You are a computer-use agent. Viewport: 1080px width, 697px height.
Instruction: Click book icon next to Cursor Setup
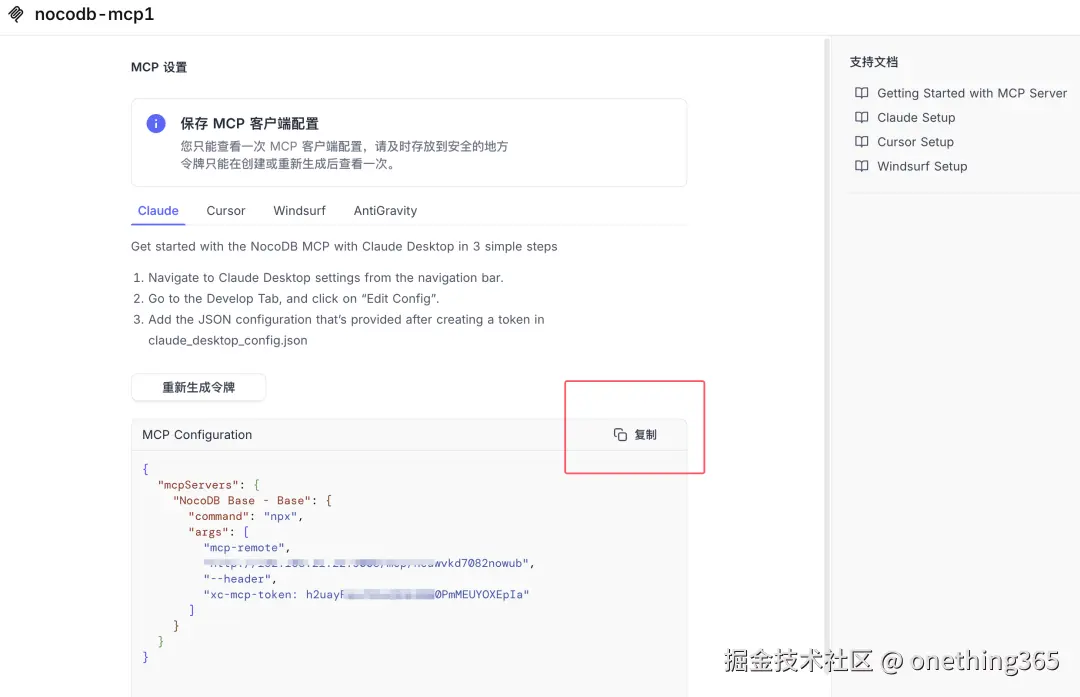pyautogui.click(x=862, y=141)
